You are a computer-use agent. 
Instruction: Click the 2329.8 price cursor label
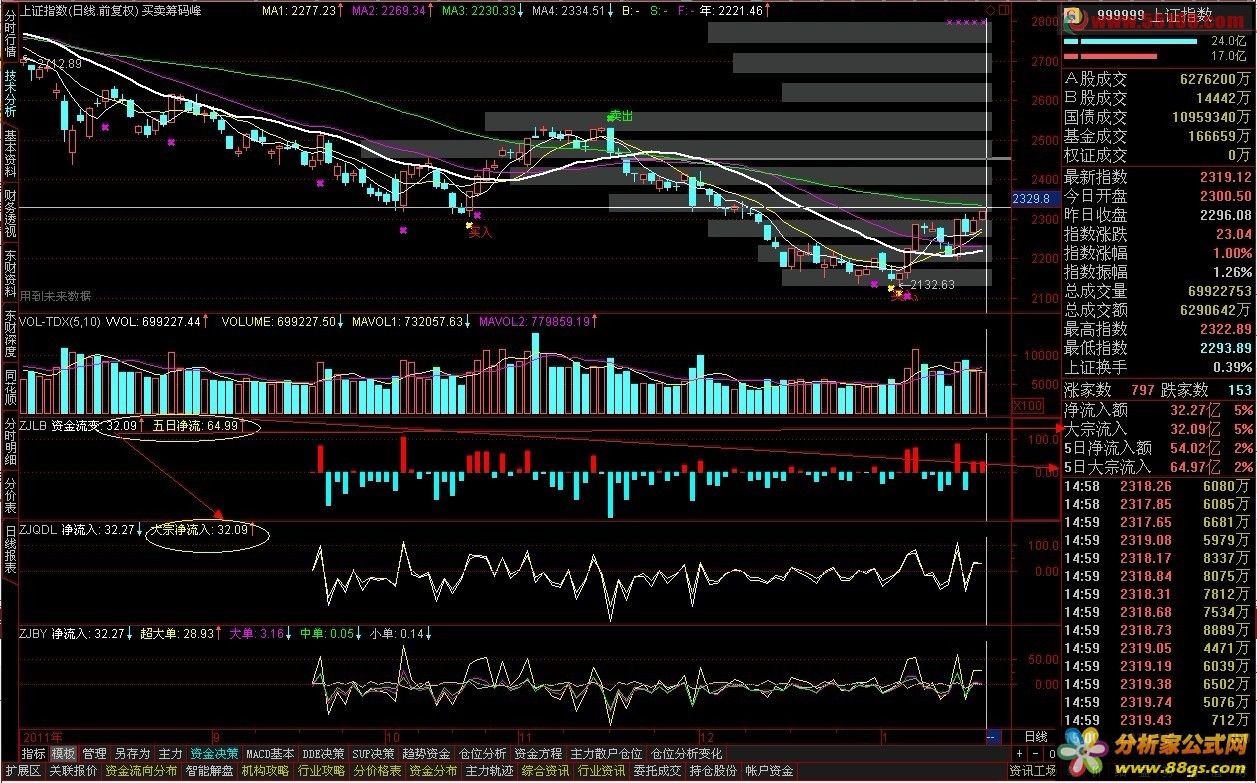tap(1034, 199)
